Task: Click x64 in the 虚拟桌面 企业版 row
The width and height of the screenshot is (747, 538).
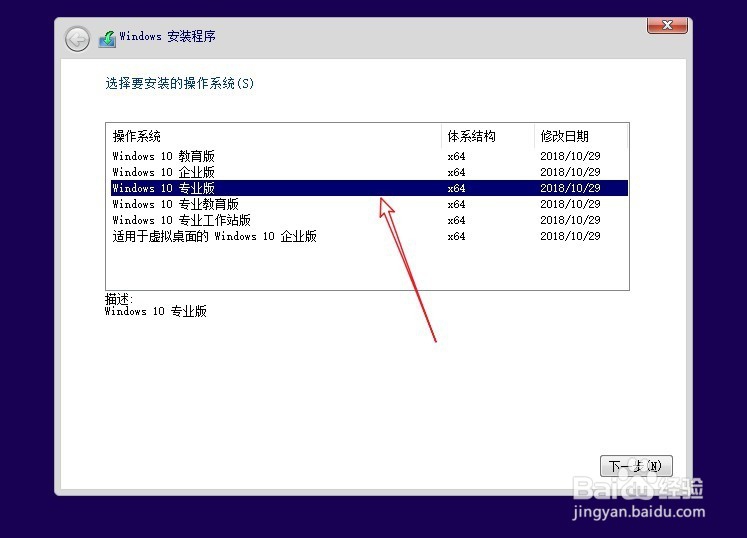Action: pyautogui.click(x=456, y=236)
